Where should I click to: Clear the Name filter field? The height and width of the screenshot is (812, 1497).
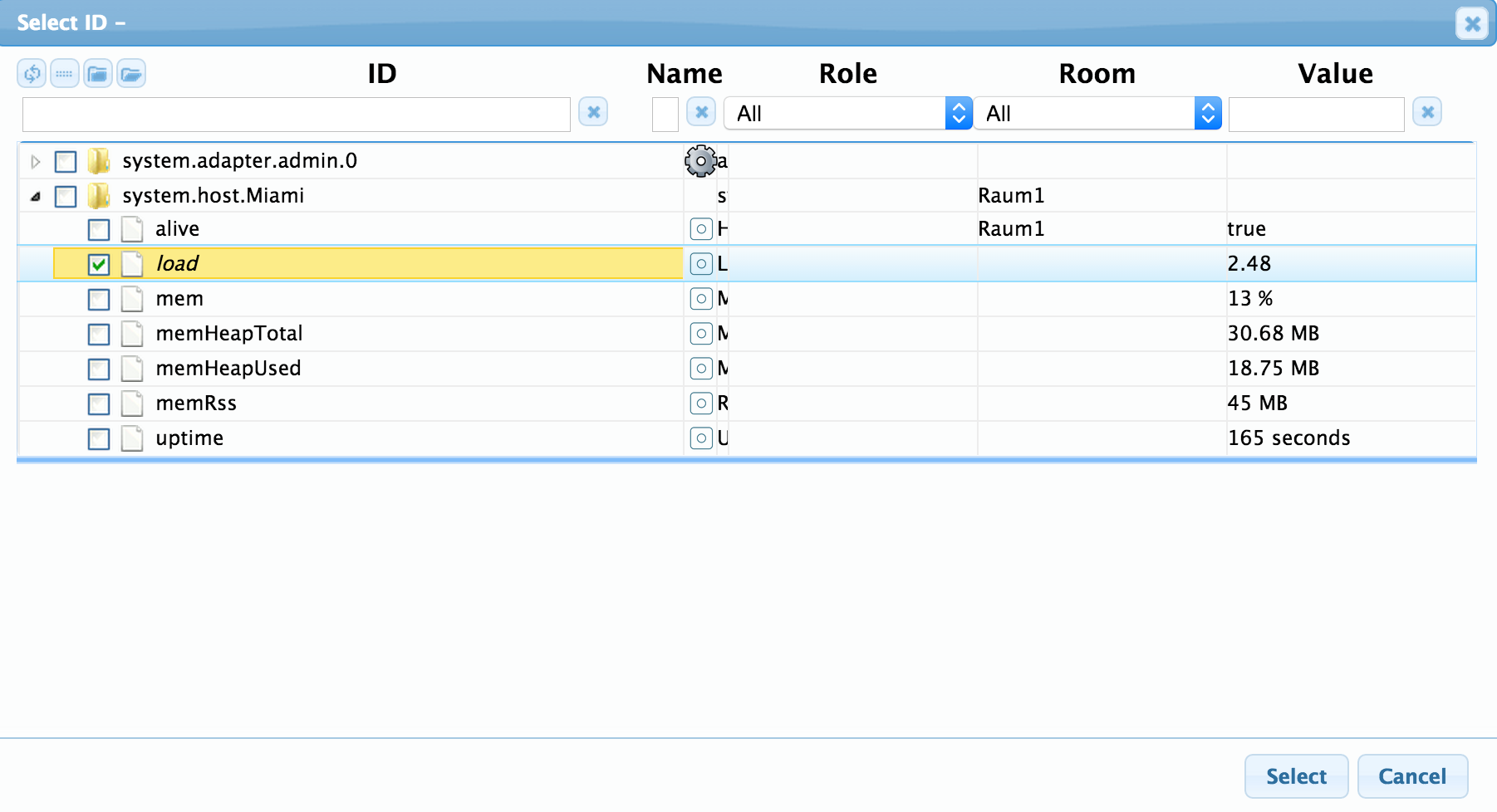pos(702,112)
